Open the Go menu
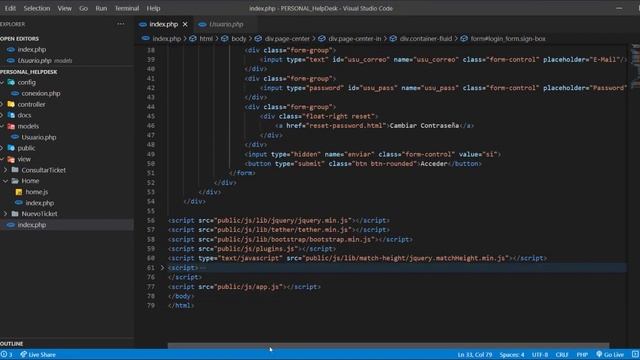 tap(83, 8)
